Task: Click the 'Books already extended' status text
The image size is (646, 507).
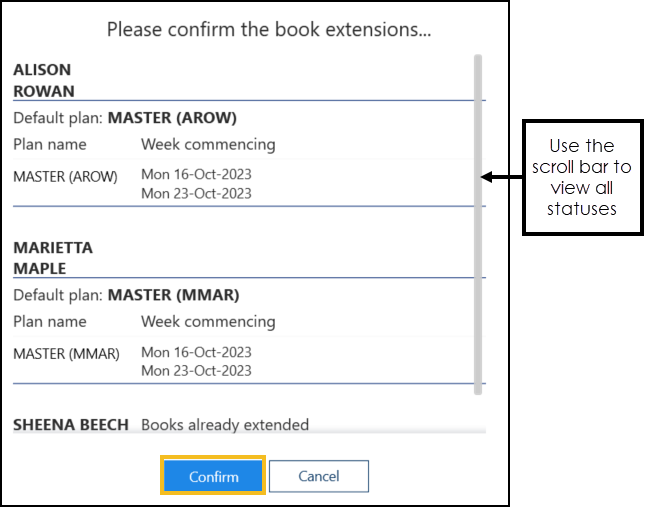Action: pyautogui.click(x=225, y=424)
